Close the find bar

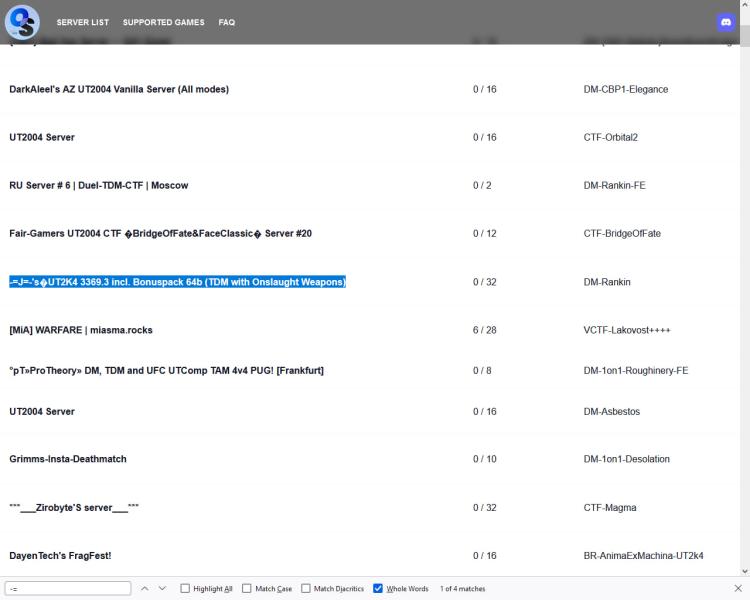738,588
